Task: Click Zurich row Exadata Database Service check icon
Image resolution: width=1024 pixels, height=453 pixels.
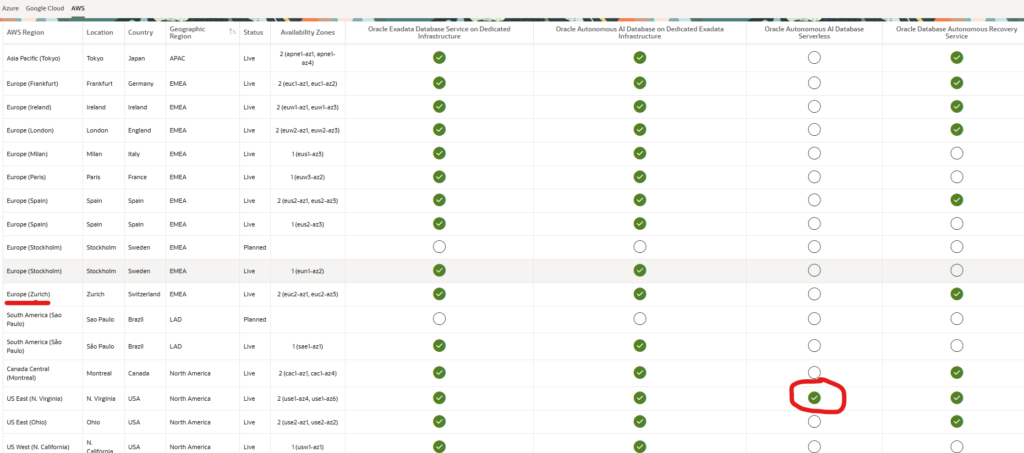Action: tap(439, 294)
